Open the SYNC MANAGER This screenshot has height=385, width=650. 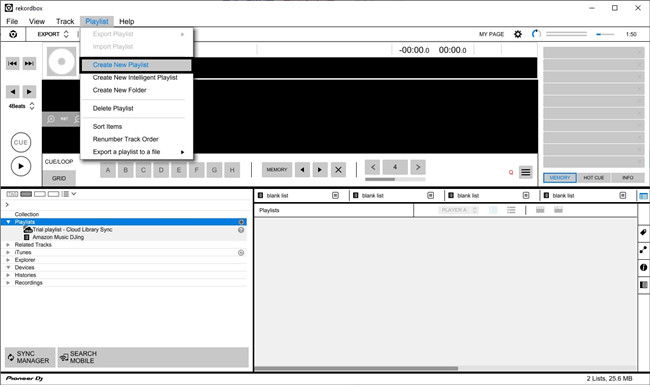pos(30,357)
